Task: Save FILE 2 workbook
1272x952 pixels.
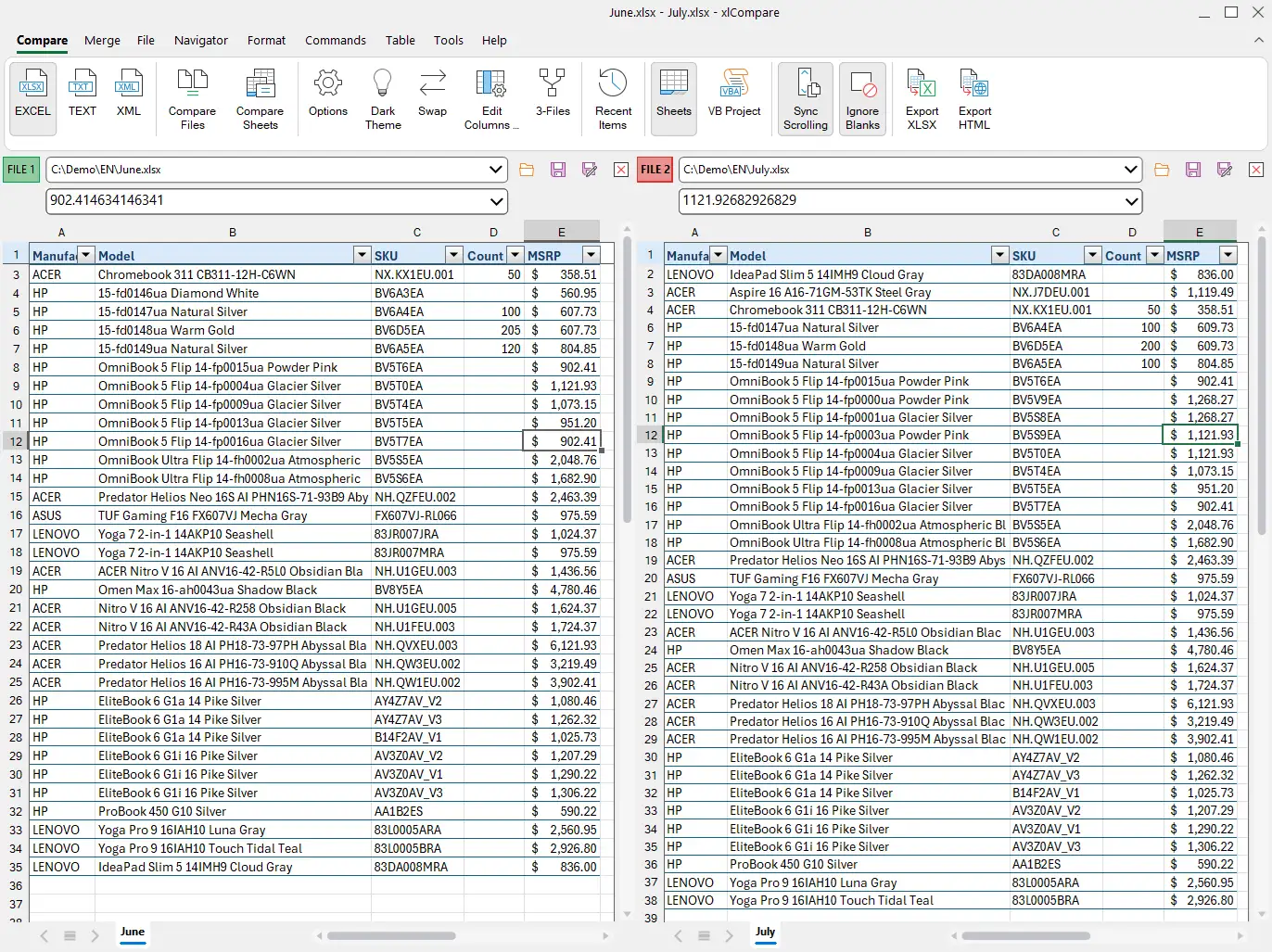Action: click(1193, 170)
